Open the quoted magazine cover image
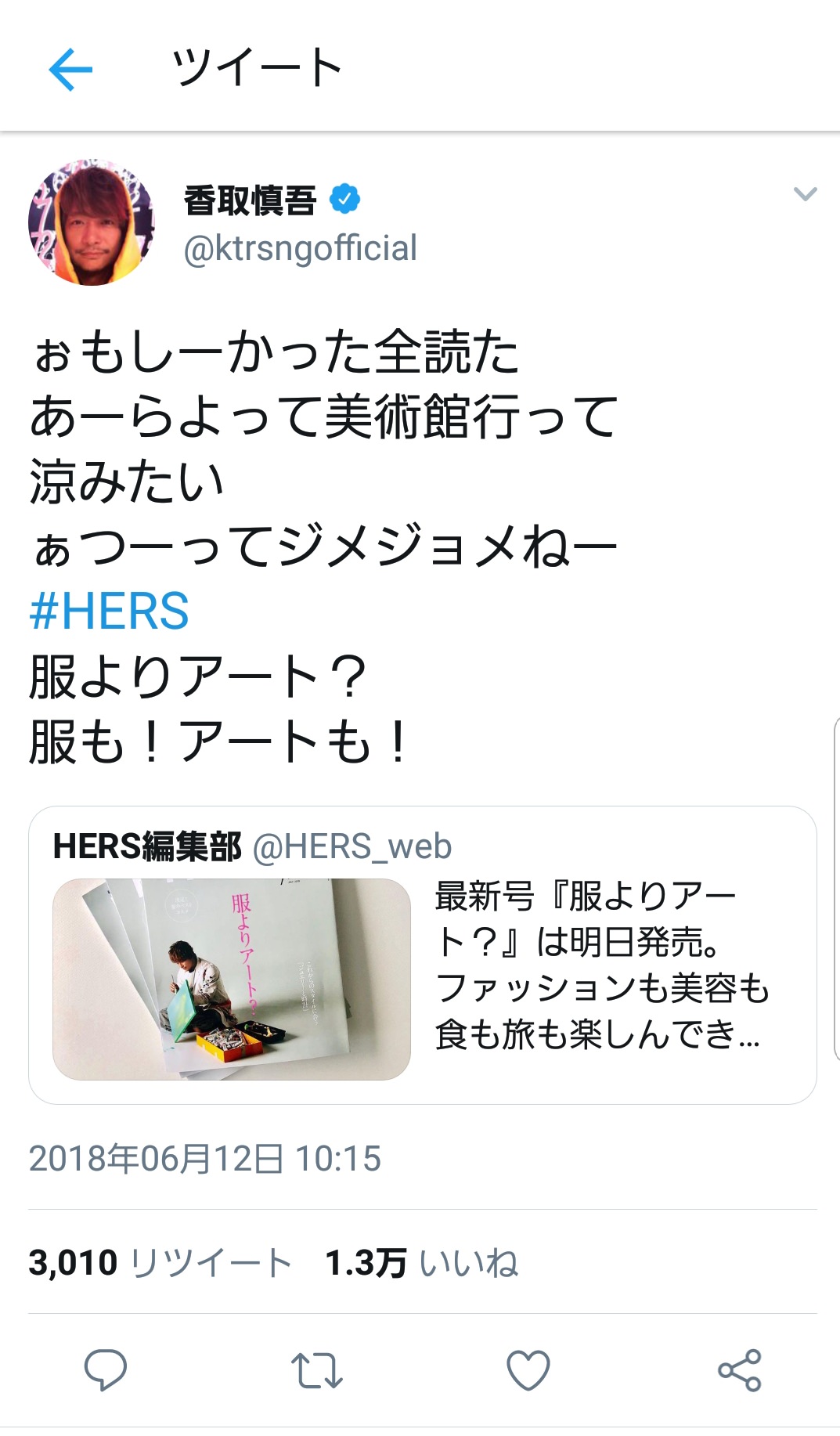This screenshot has width=840, height=1436. (232, 980)
